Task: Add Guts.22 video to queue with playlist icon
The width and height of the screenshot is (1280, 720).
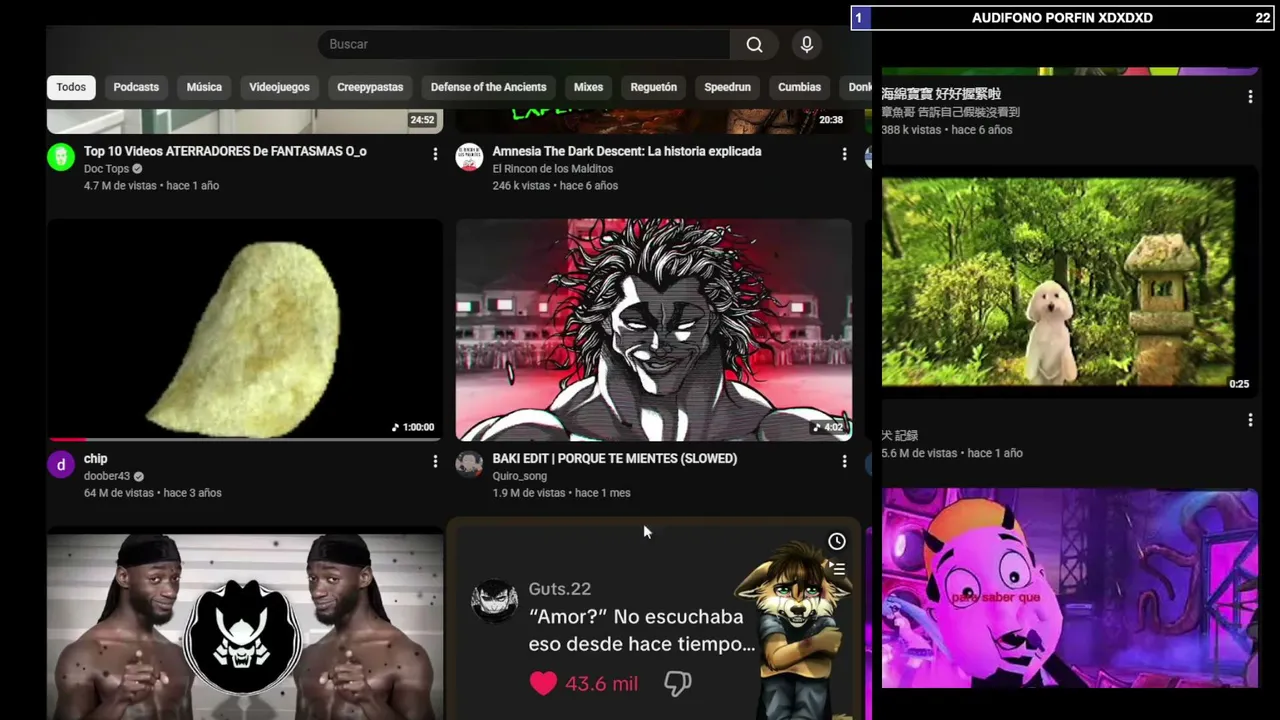Action: [x=838, y=569]
